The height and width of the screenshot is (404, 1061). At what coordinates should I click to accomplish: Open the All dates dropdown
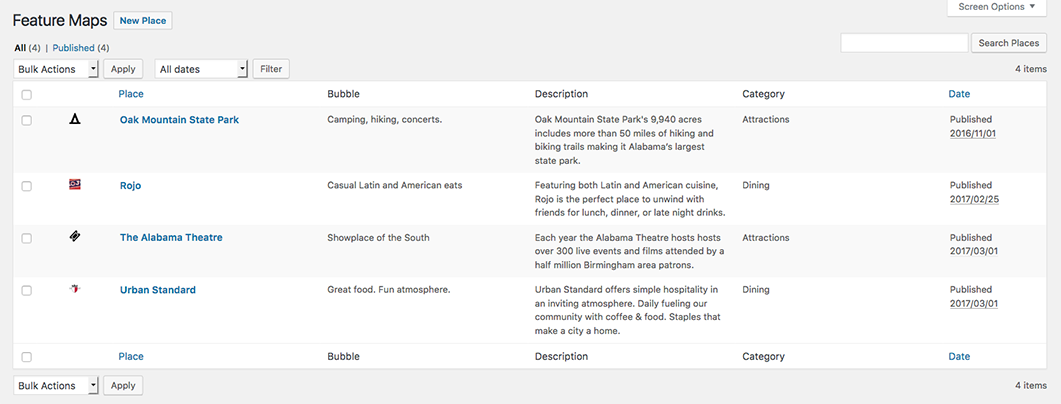pos(201,69)
